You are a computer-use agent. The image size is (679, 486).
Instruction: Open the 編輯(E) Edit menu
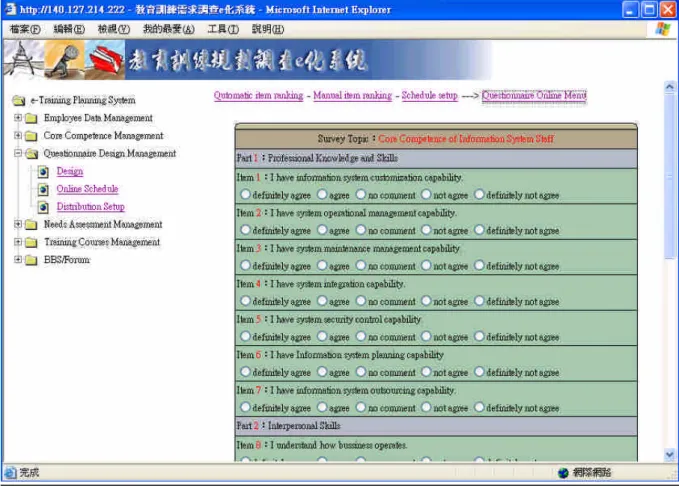[x=69, y=29]
